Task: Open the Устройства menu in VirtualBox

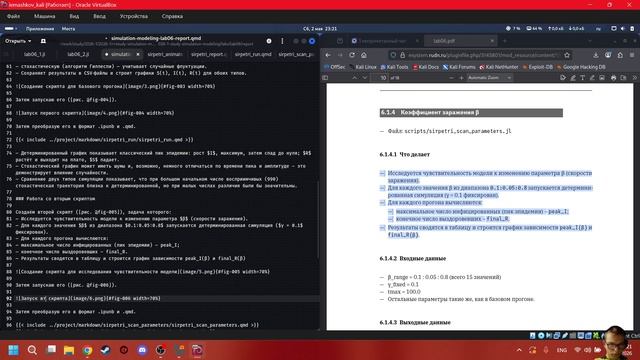Action: 133,16
